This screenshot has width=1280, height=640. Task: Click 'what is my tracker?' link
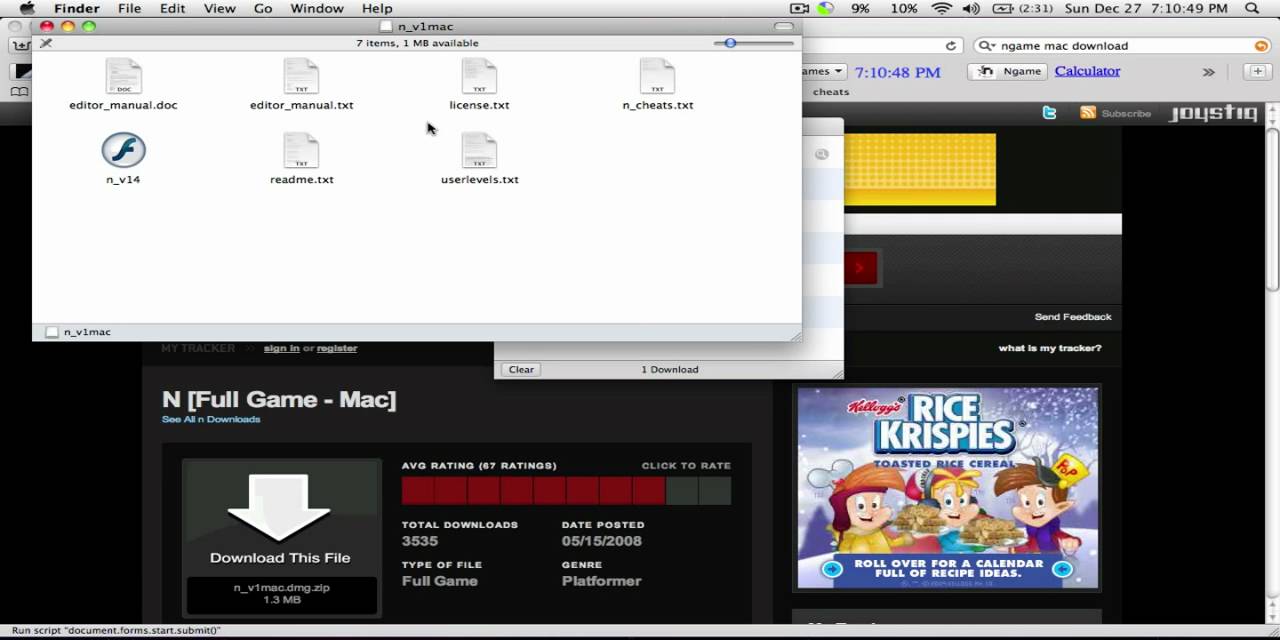pos(1050,348)
